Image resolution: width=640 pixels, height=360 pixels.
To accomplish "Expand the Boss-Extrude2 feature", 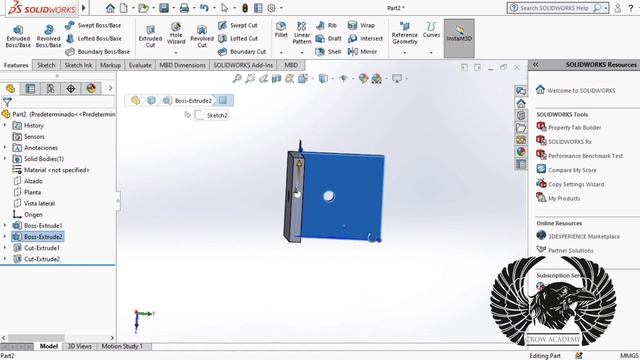I will pos(5,236).
